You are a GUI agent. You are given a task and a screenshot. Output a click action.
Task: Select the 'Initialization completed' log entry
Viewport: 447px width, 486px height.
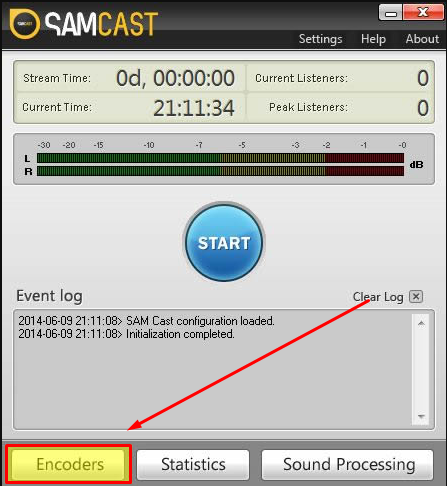tap(126, 334)
